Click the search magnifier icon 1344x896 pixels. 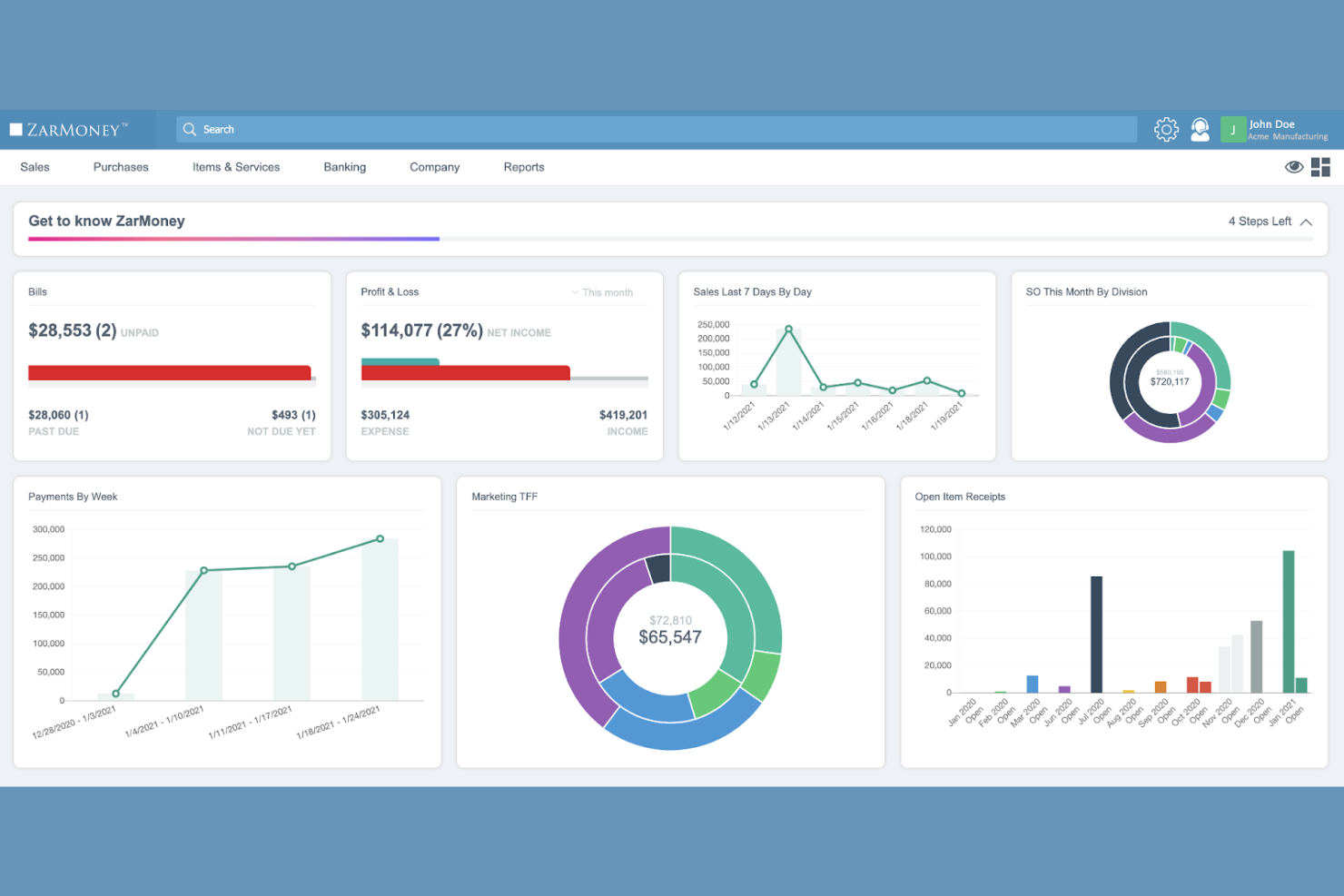pos(190,130)
